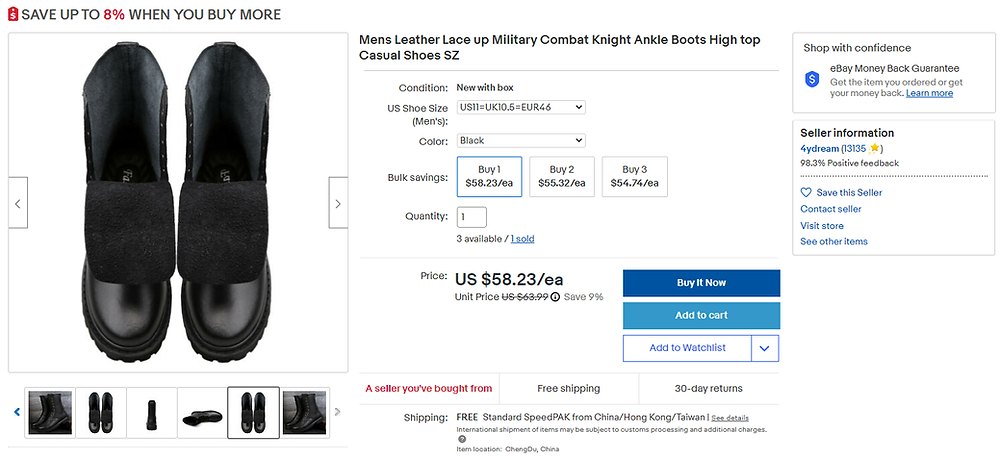
Task: Click the Quantity input field
Action: coord(471,217)
